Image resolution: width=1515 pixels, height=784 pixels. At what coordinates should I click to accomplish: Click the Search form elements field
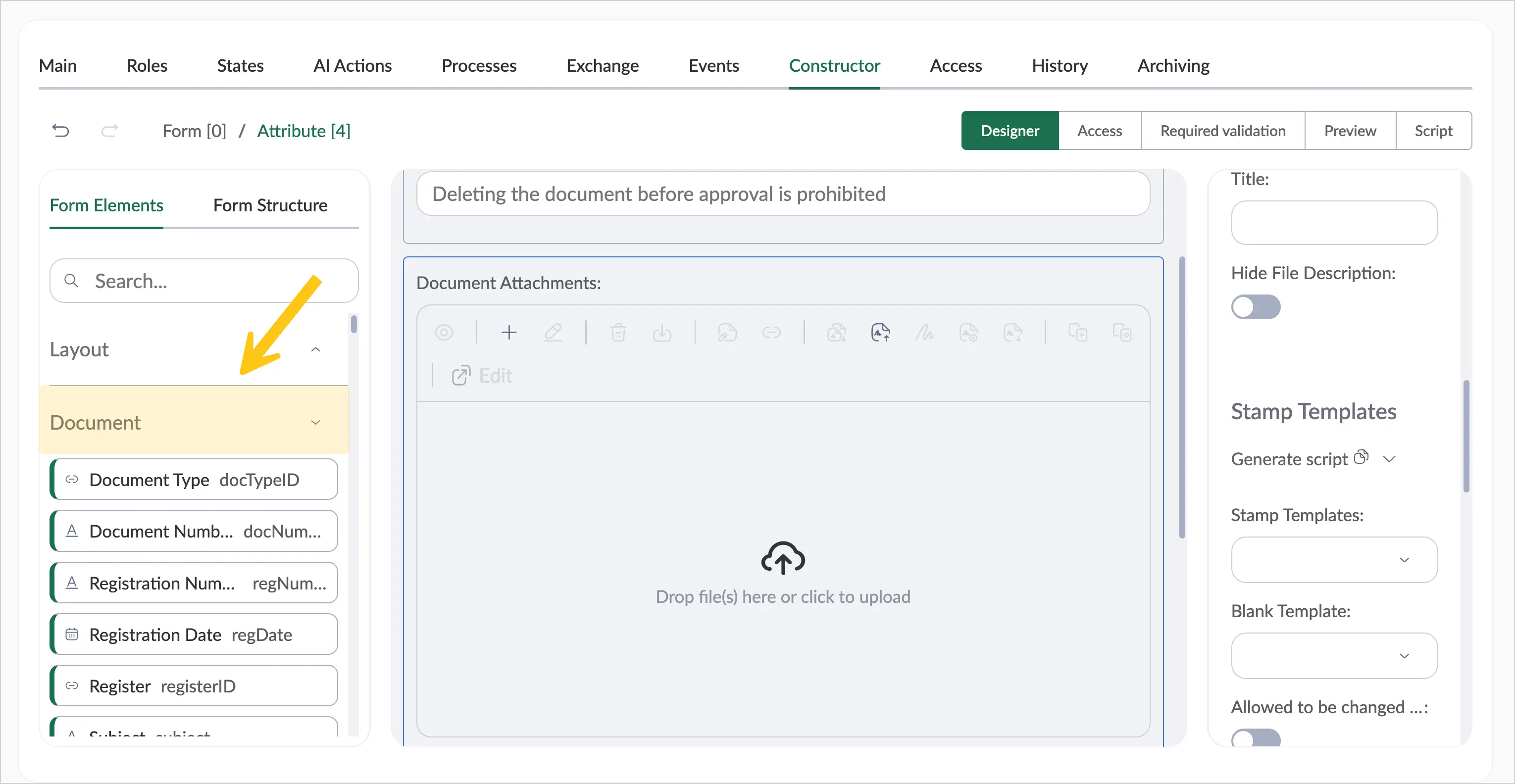point(204,281)
